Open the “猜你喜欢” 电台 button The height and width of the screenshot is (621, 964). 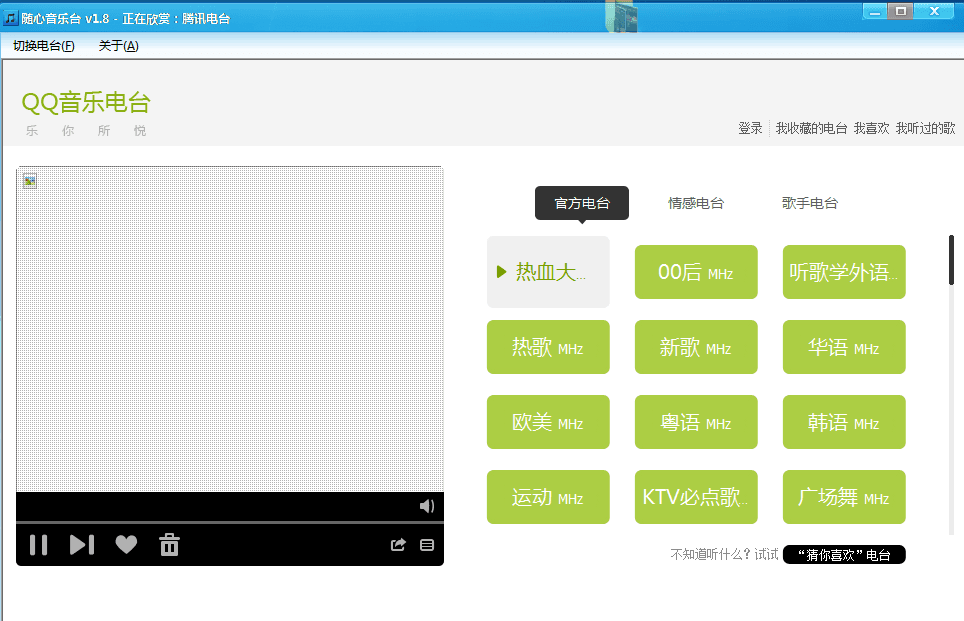coord(844,555)
